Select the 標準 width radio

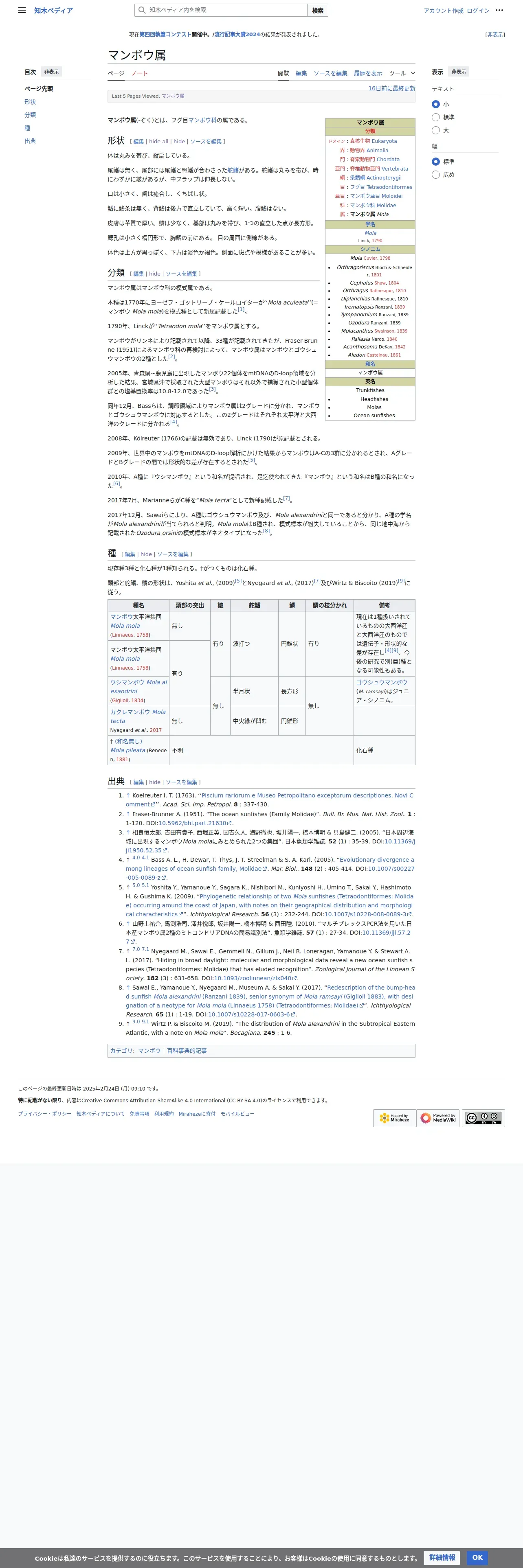coord(436,161)
